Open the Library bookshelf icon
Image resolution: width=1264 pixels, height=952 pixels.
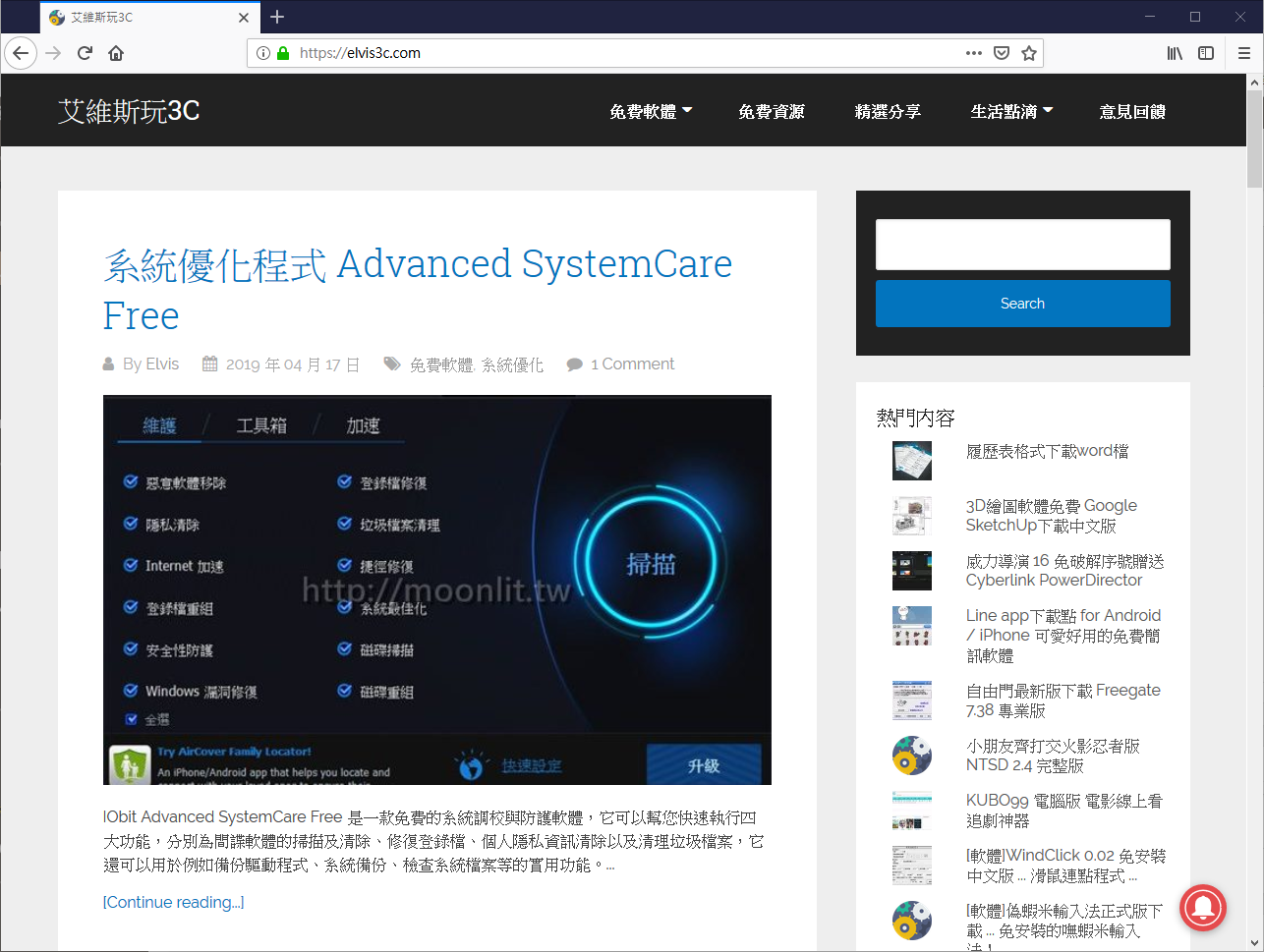click(1175, 53)
